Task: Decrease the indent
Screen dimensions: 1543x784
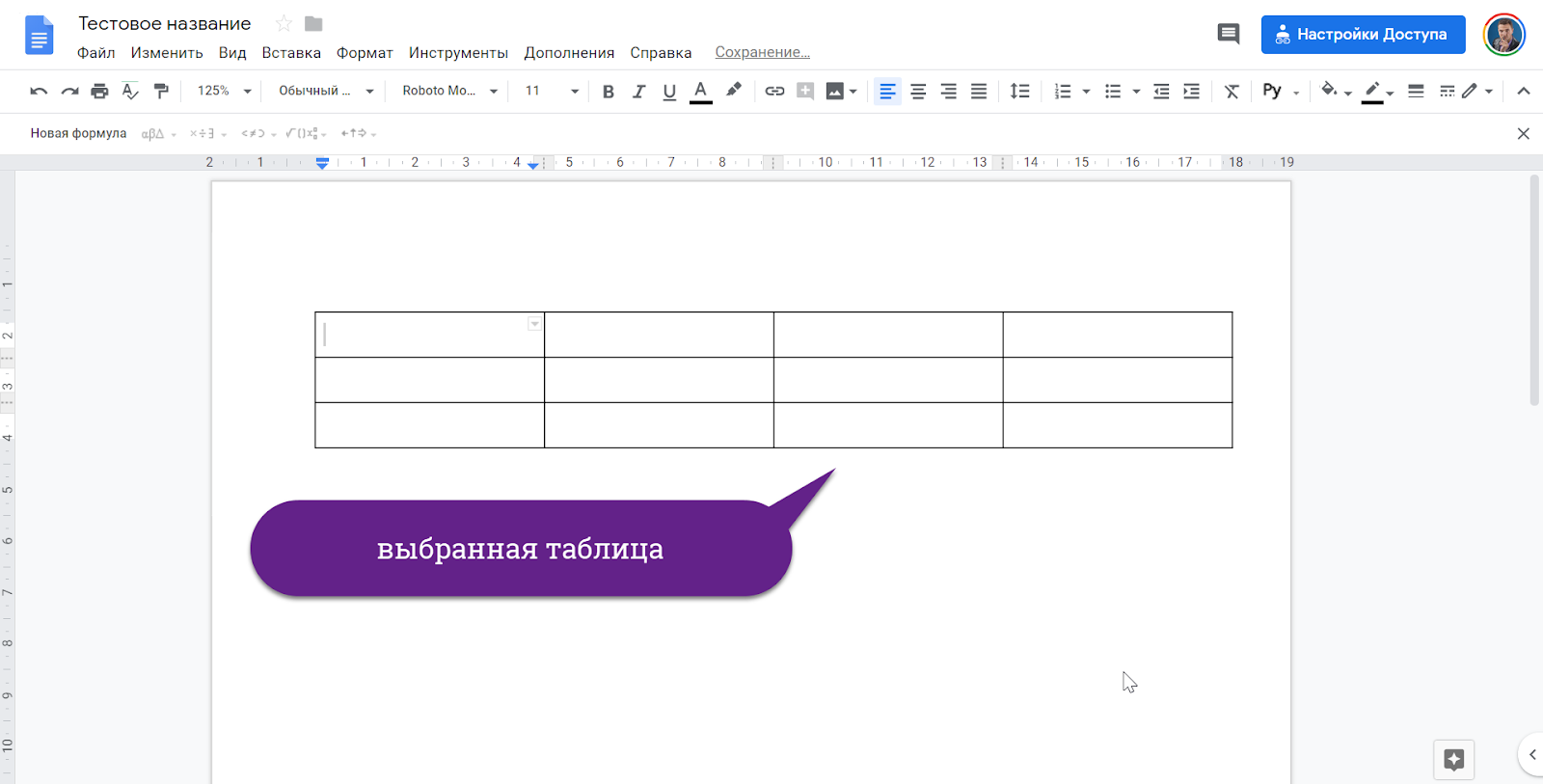Action: point(1161,91)
